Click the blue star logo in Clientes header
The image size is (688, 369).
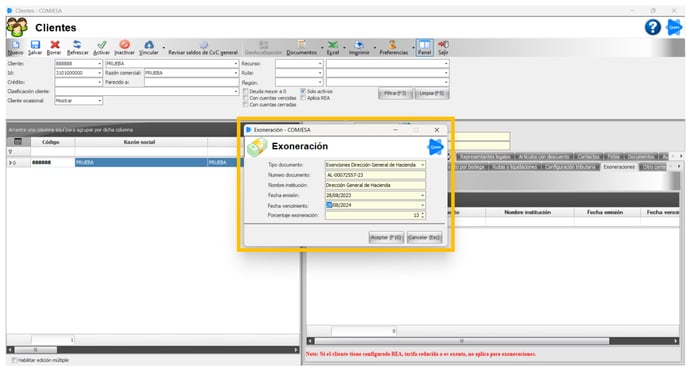(x=674, y=27)
